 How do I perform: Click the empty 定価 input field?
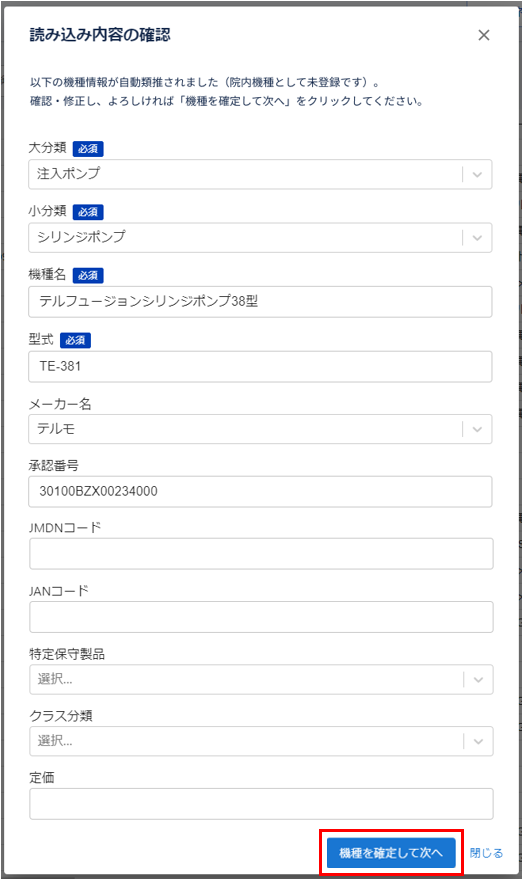[x=261, y=804]
